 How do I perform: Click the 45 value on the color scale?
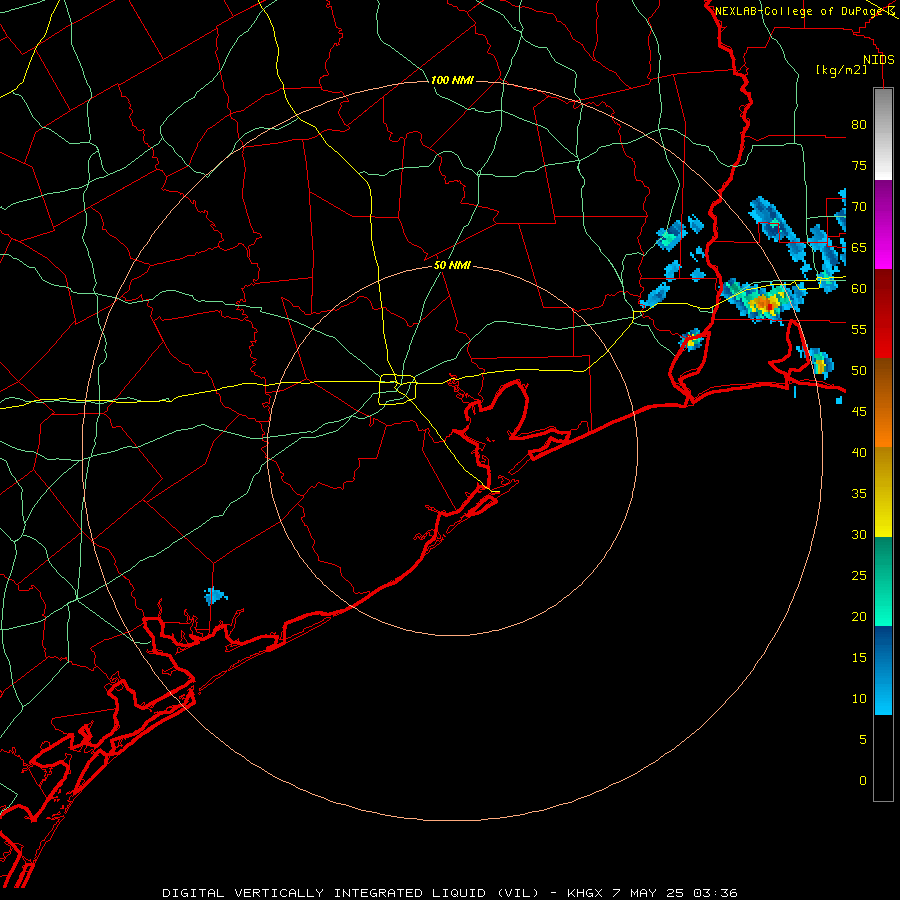point(859,412)
